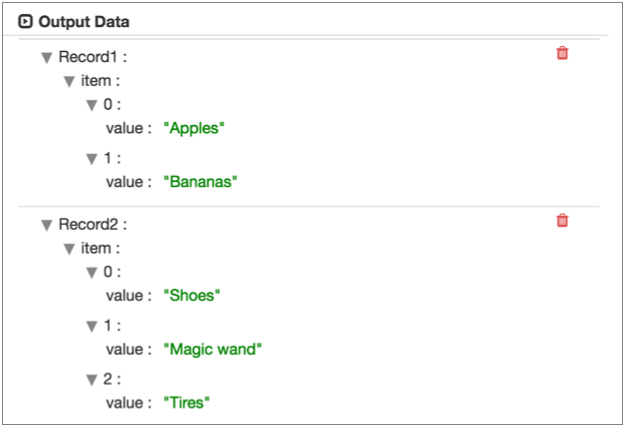Select the "Magic wand" value
The width and height of the screenshot is (625, 427).
click(x=212, y=349)
